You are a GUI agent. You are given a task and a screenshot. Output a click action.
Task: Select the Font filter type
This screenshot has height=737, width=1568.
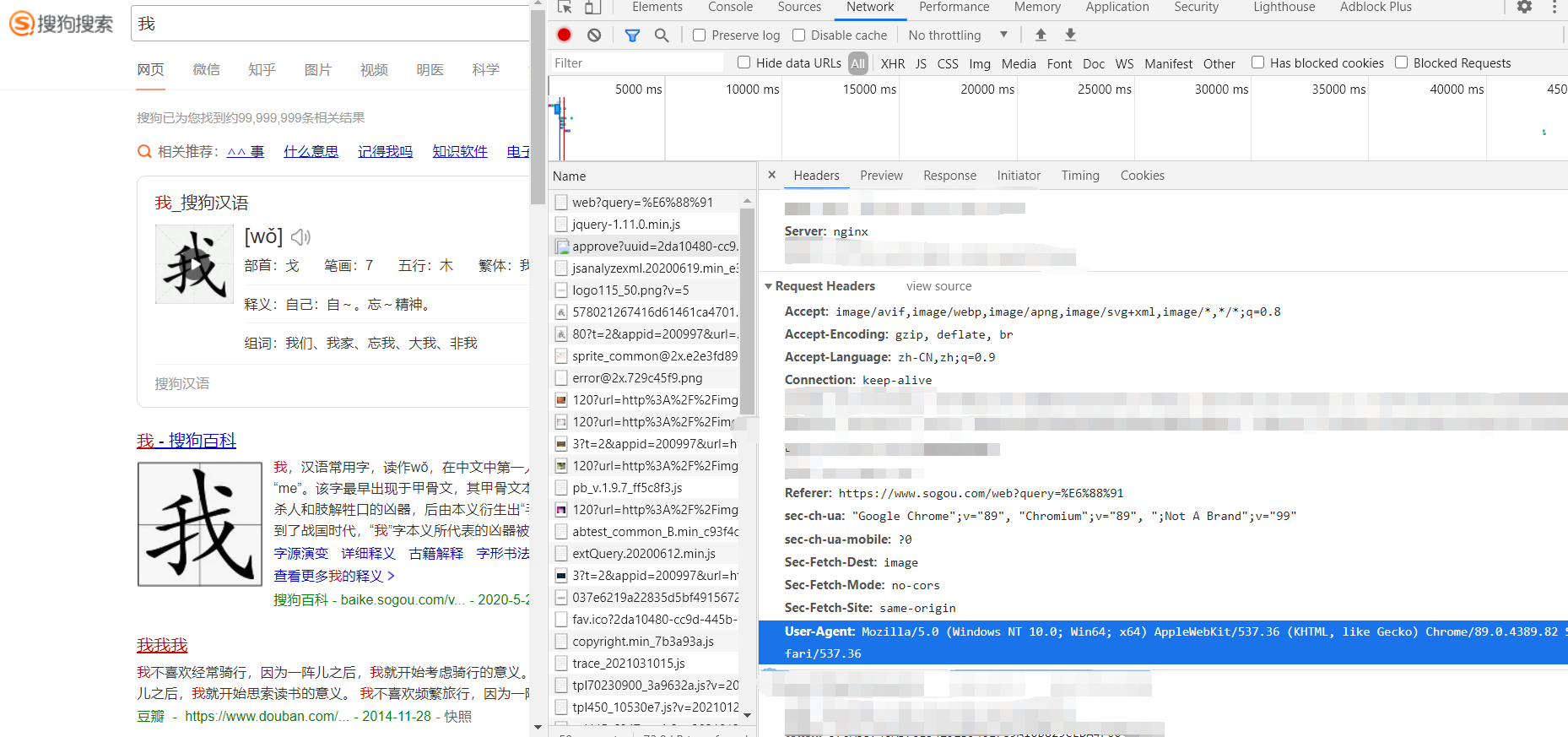1059,63
